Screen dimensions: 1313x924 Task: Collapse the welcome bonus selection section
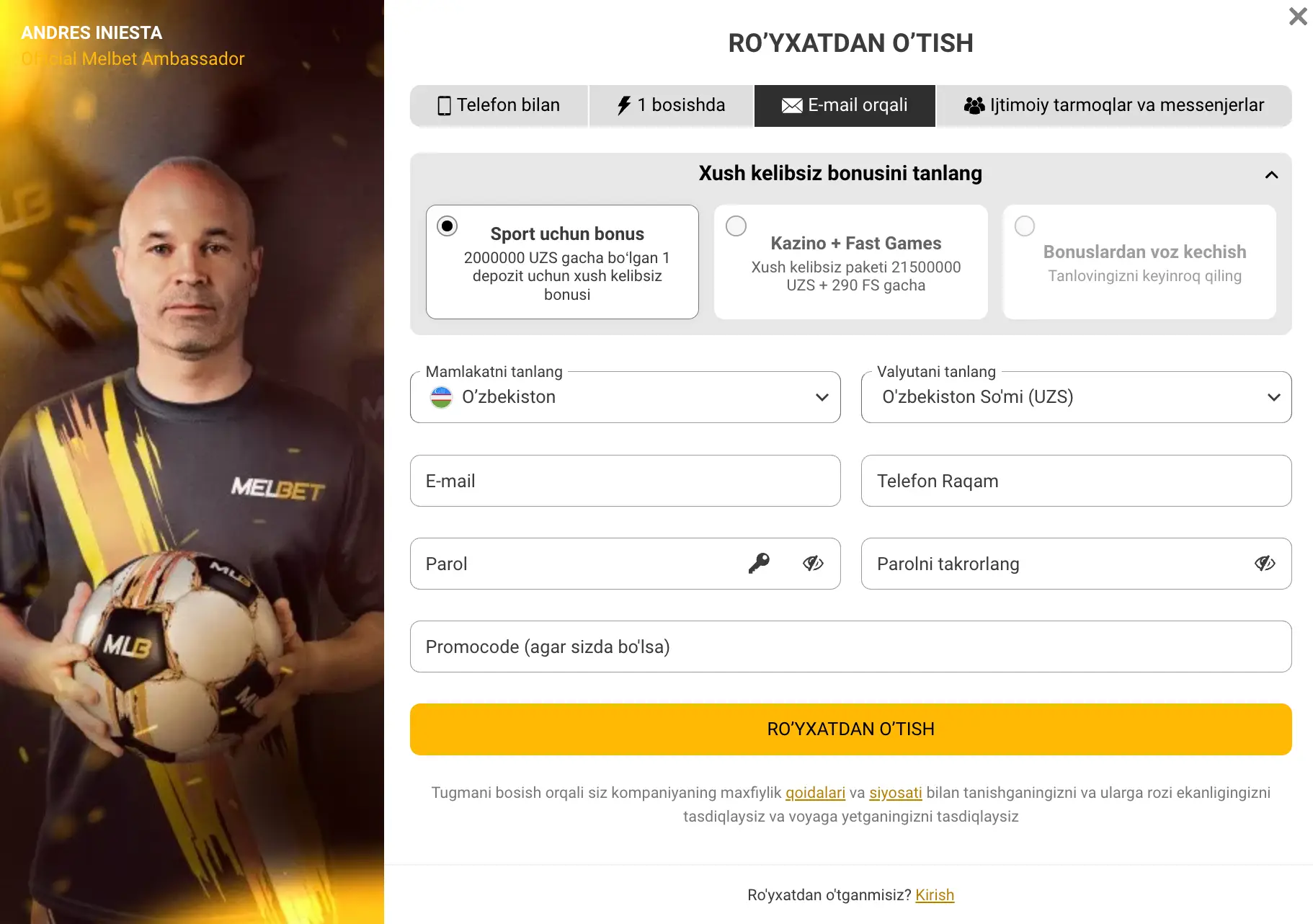pos(1272,174)
